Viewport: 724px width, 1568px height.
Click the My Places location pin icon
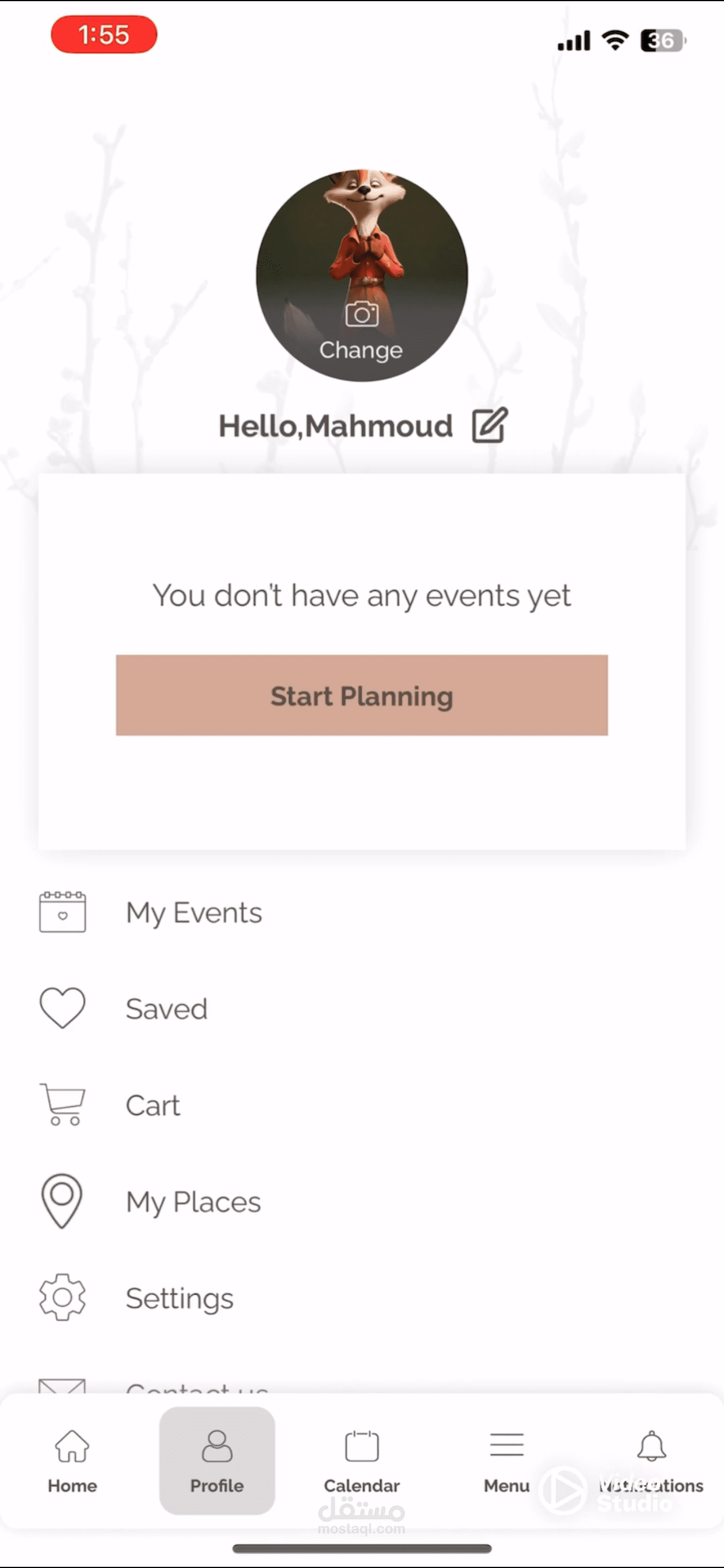61,1200
